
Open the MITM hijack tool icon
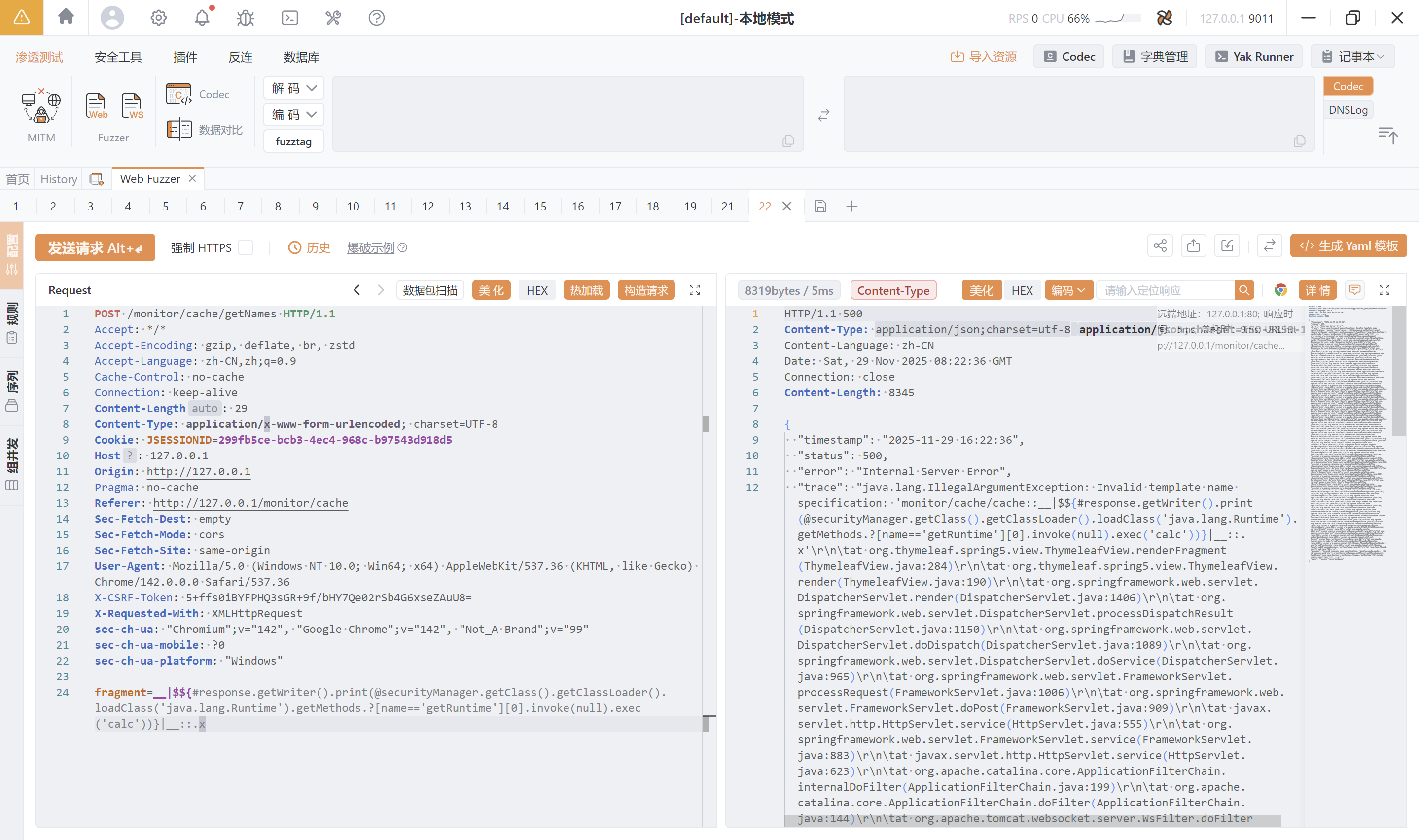pos(41,107)
